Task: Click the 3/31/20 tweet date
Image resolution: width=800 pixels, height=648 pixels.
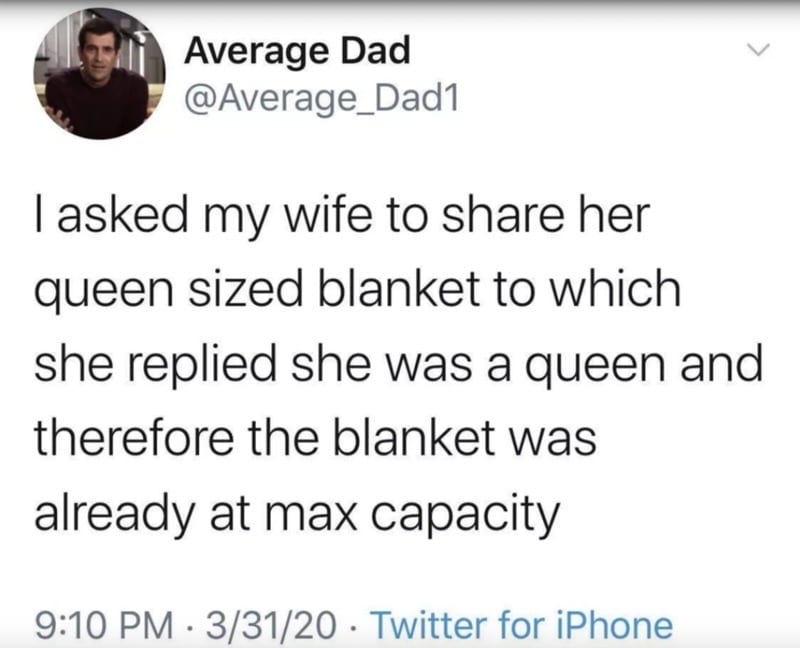Action: [271, 625]
